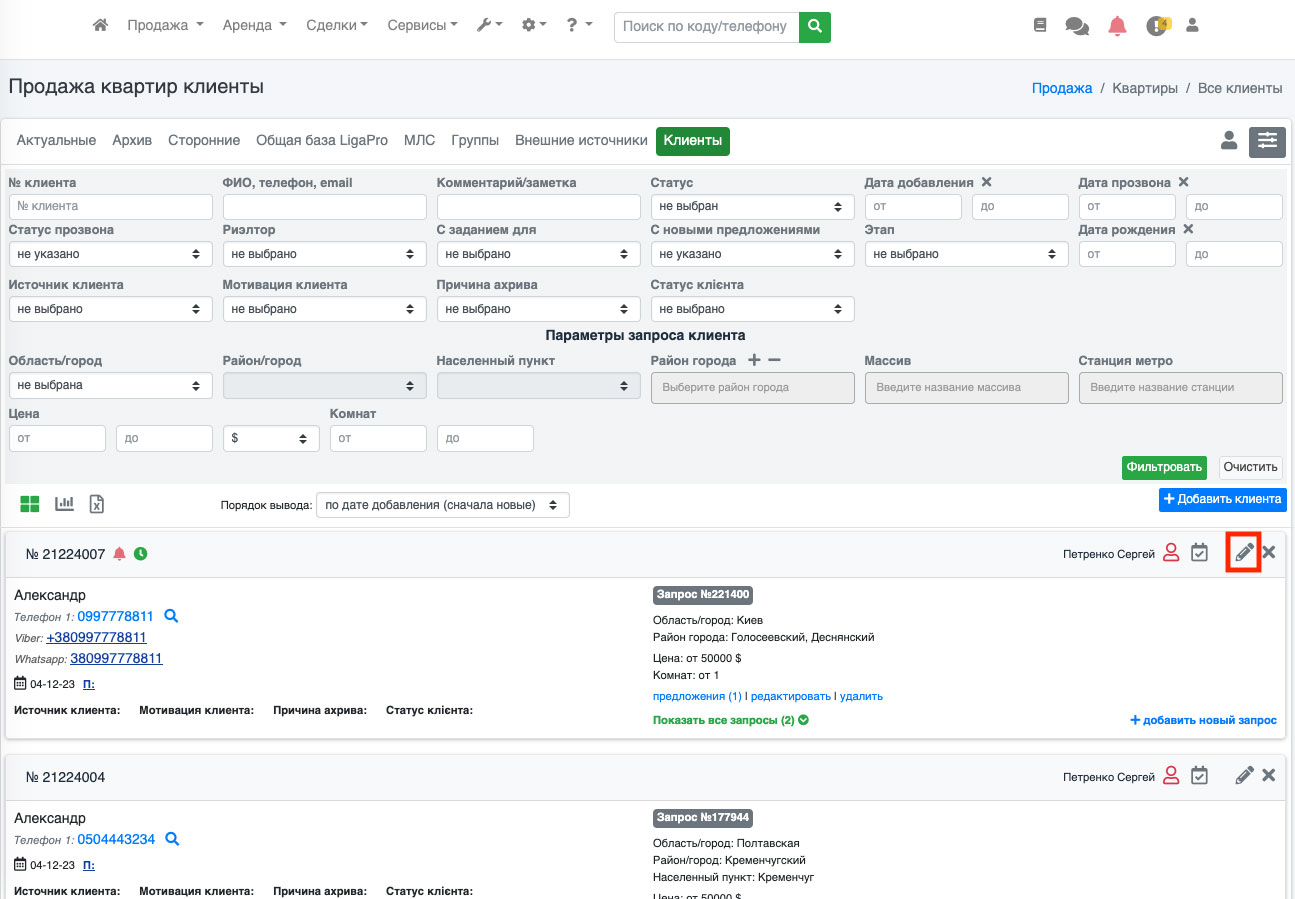
Task: Open the chat messages icon
Action: point(1077,26)
